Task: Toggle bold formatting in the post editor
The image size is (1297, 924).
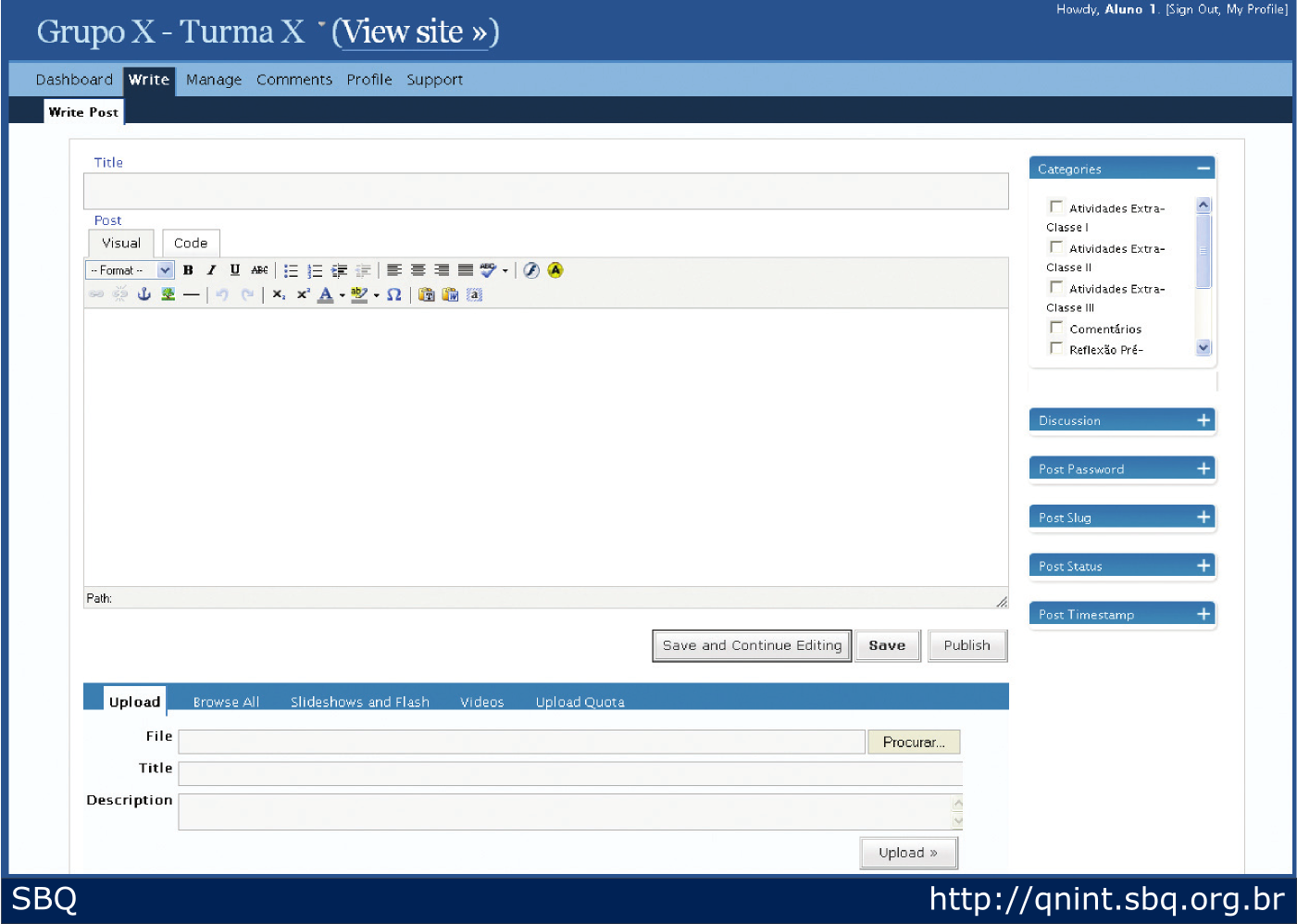Action: click(x=188, y=270)
